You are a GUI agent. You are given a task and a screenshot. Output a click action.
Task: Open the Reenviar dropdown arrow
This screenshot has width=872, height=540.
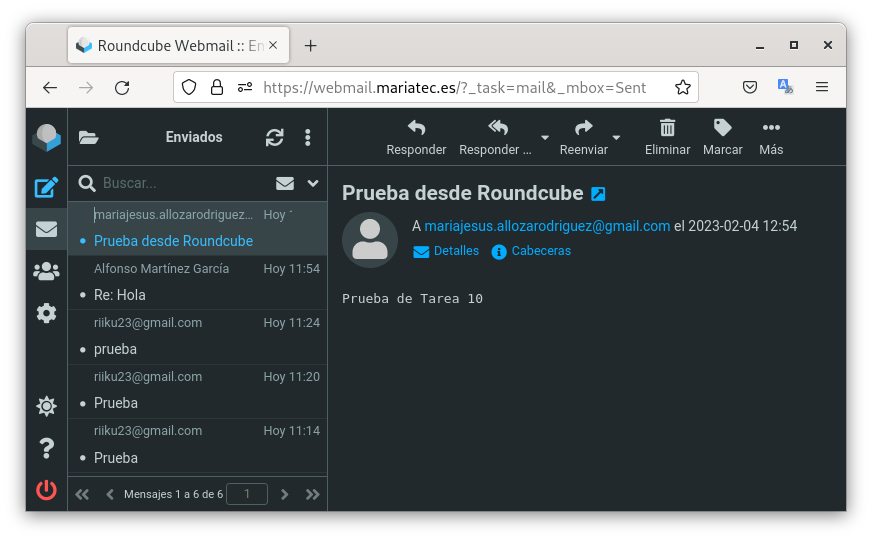coord(617,138)
